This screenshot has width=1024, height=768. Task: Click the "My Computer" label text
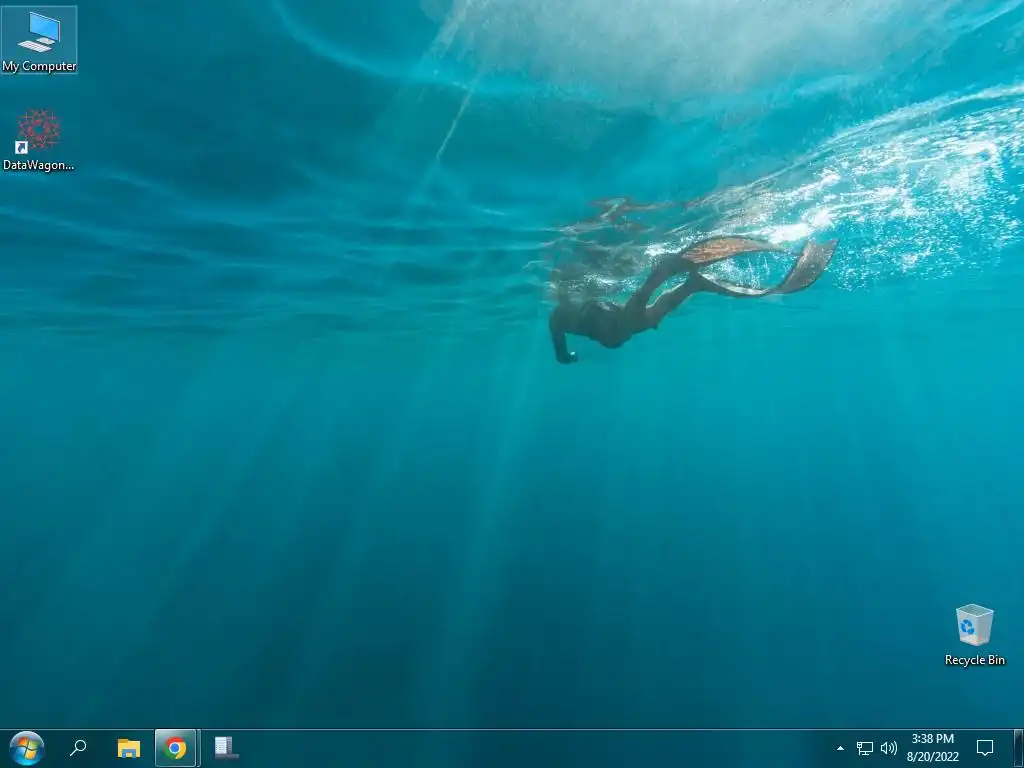[x=39, y=66]
